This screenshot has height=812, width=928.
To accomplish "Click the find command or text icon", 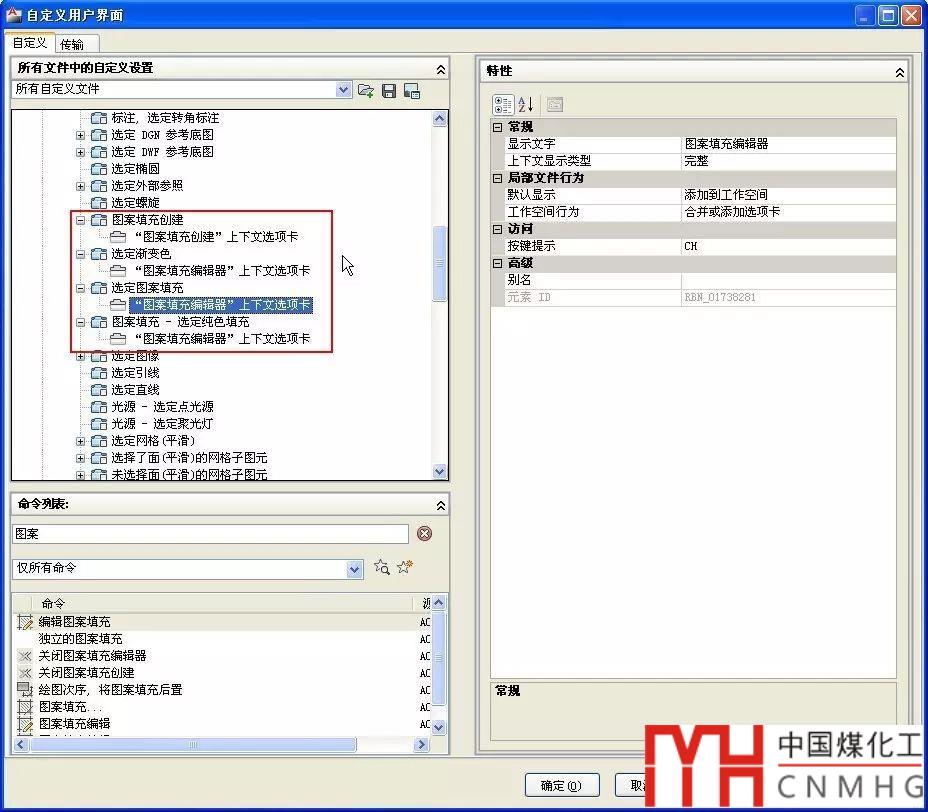I will [x=382, y=567].
